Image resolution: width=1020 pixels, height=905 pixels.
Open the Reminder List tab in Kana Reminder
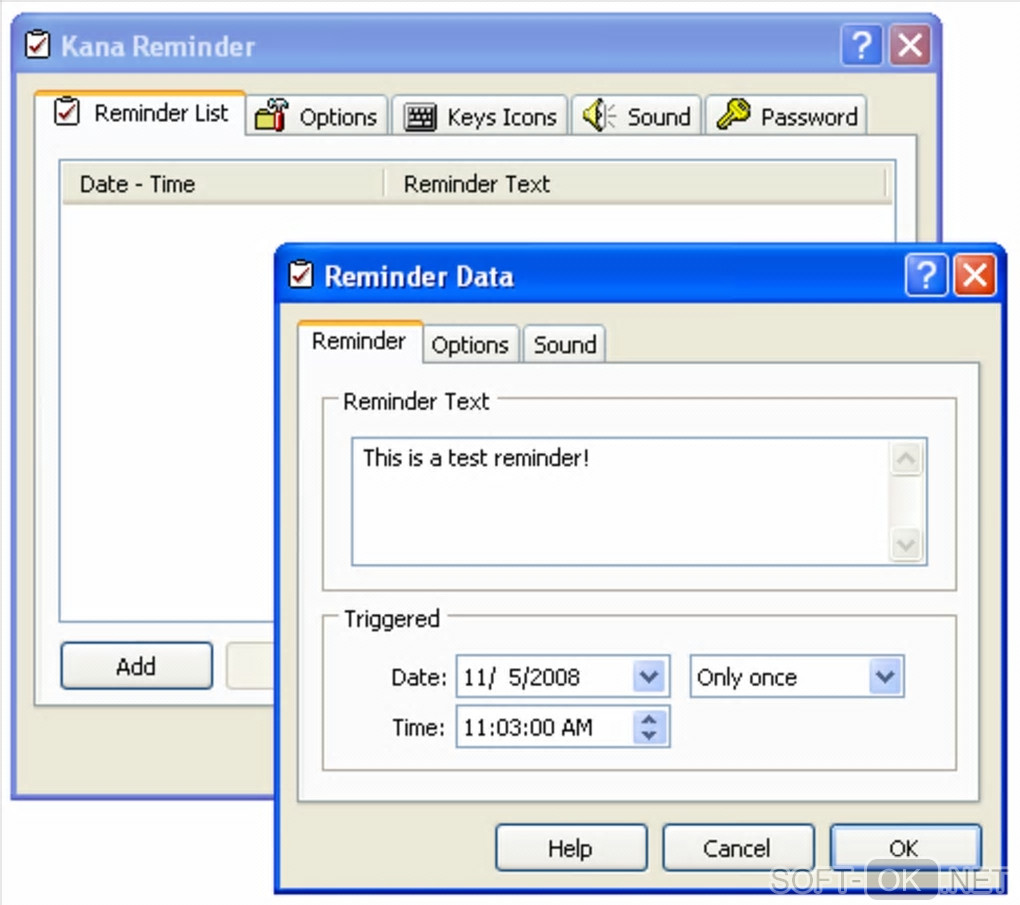(141, 113)
